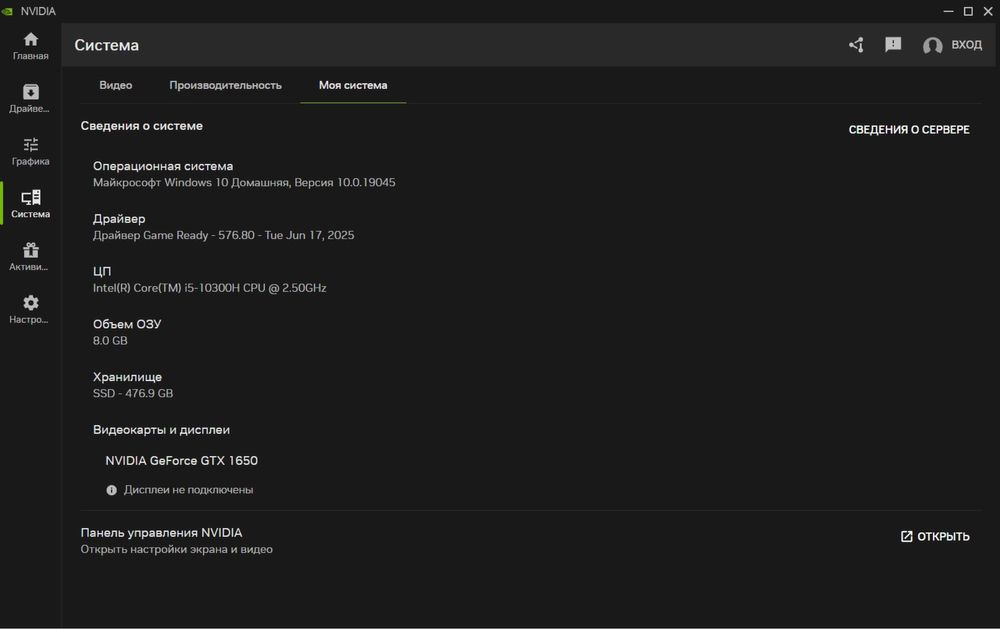Image resolution: width=1000 pixels, height=629 pixels.
Task: Click the Хранилище label
Action: point(127,377)
